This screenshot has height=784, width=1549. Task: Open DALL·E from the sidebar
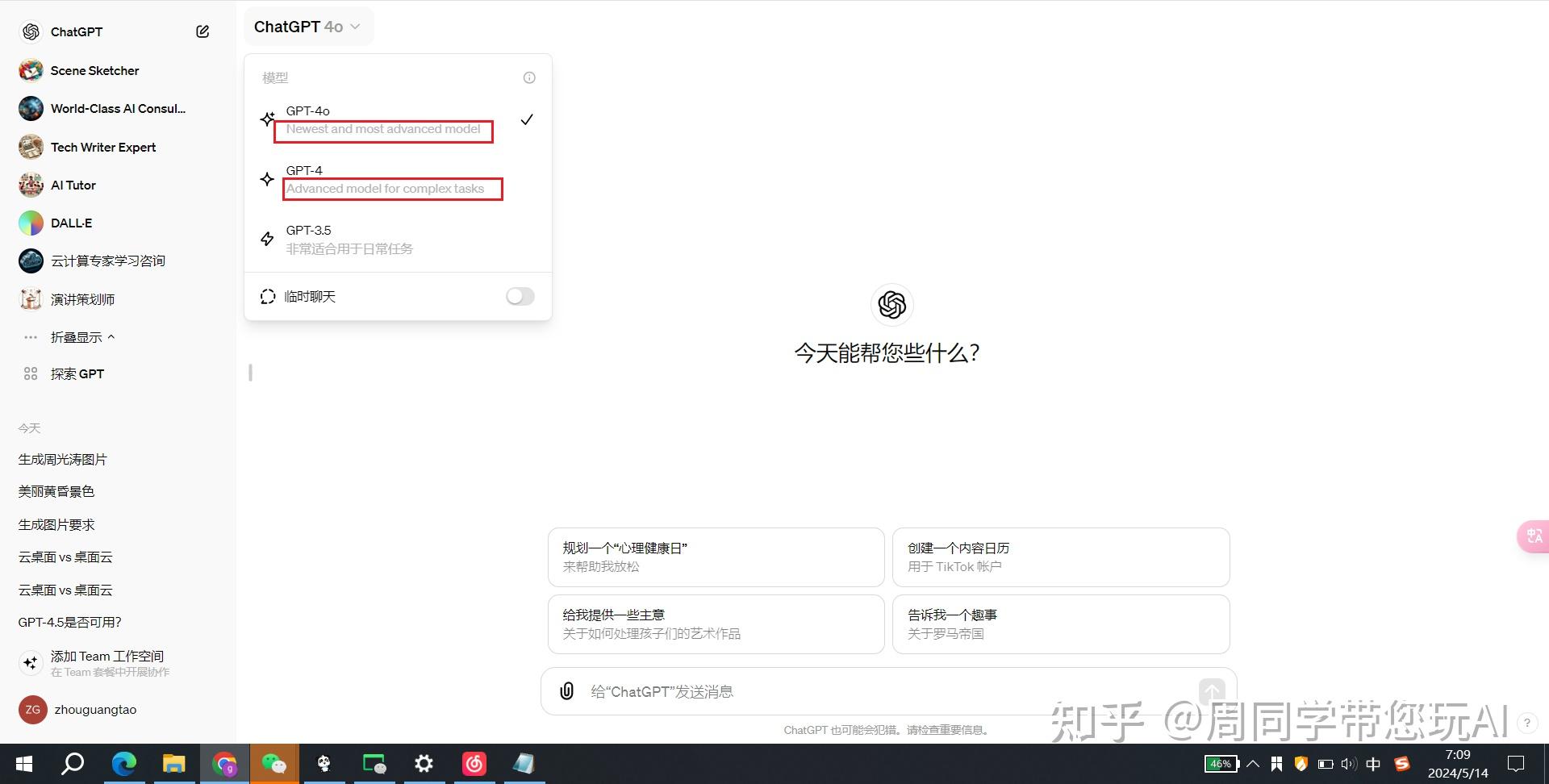coord(71,223)
